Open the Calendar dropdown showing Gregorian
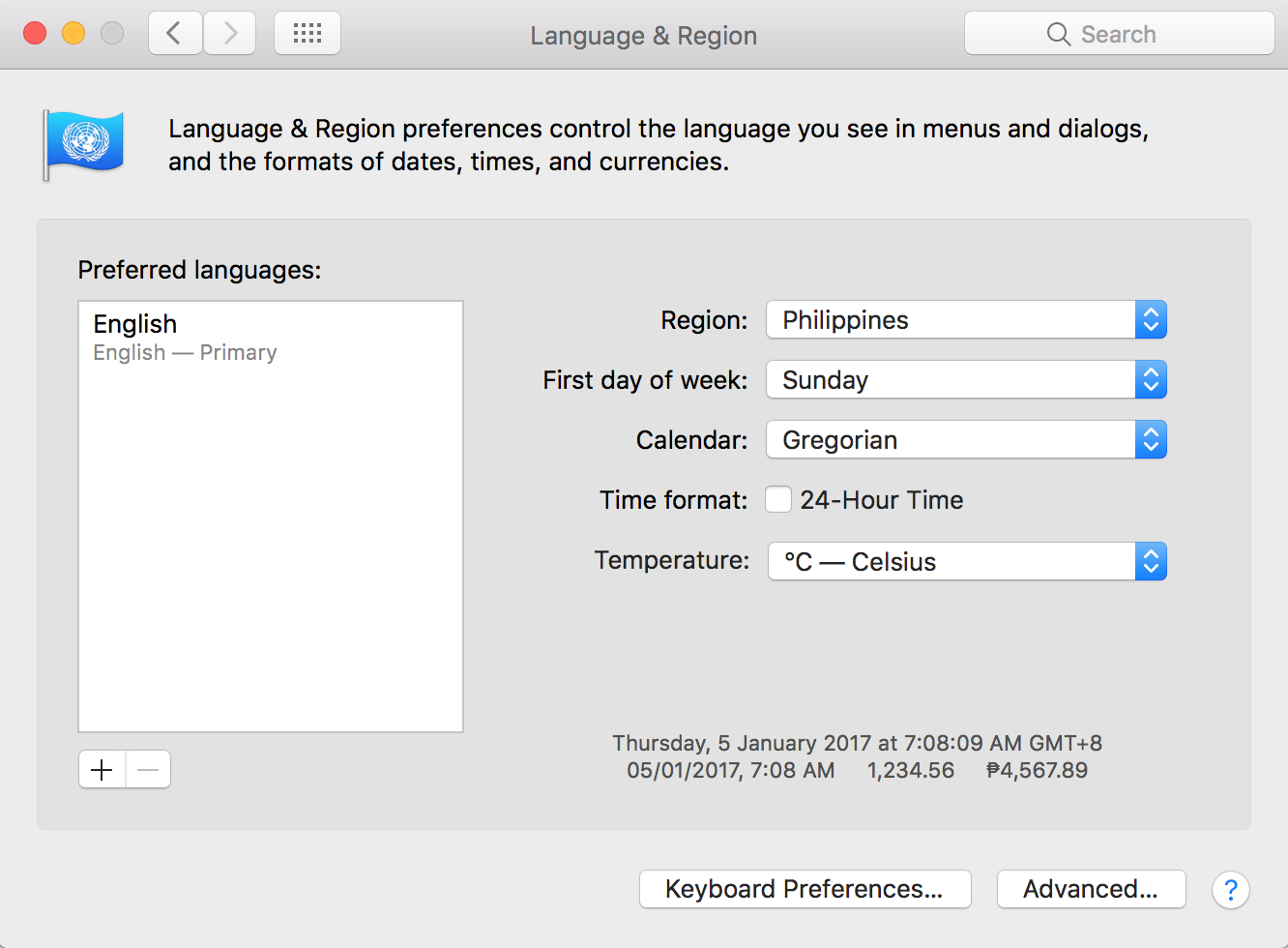The image size is (1288, 948). (x=967, y=440)
